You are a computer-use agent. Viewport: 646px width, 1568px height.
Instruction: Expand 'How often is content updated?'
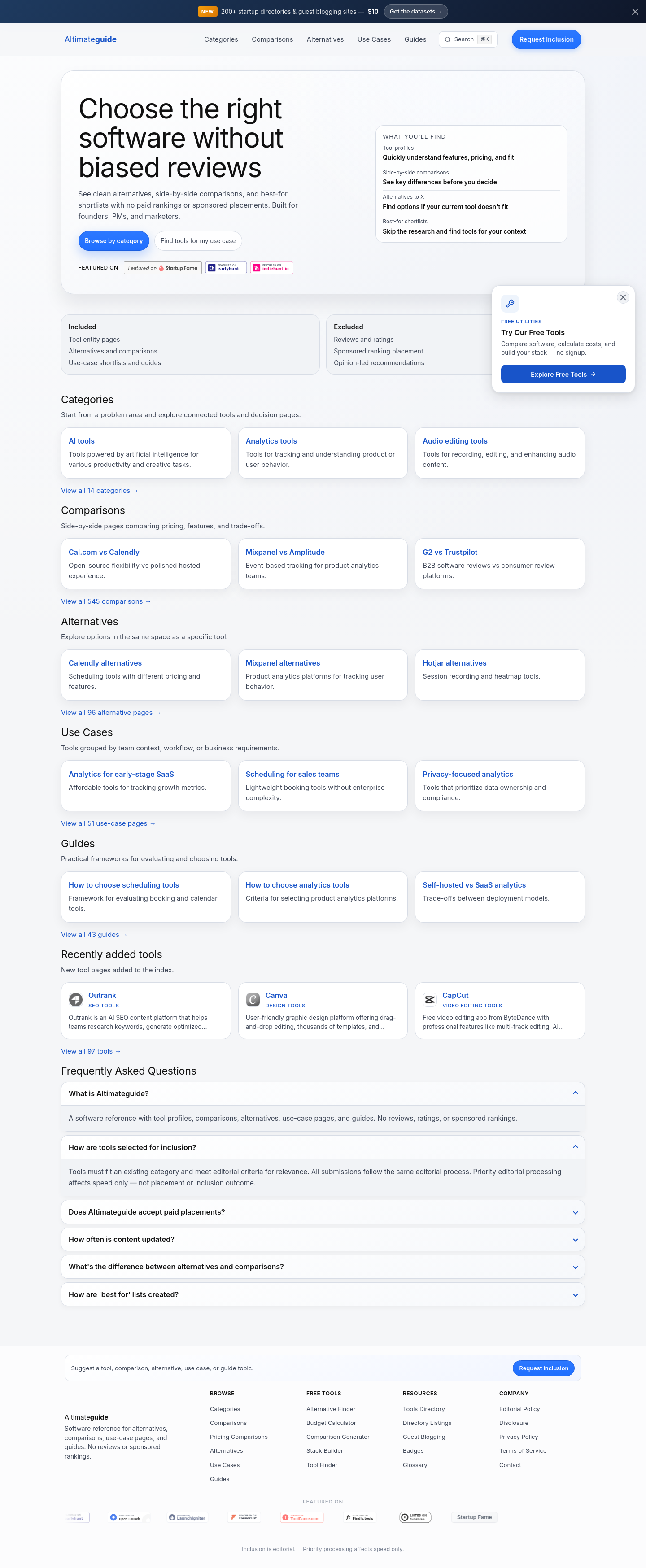point(323,1239)
